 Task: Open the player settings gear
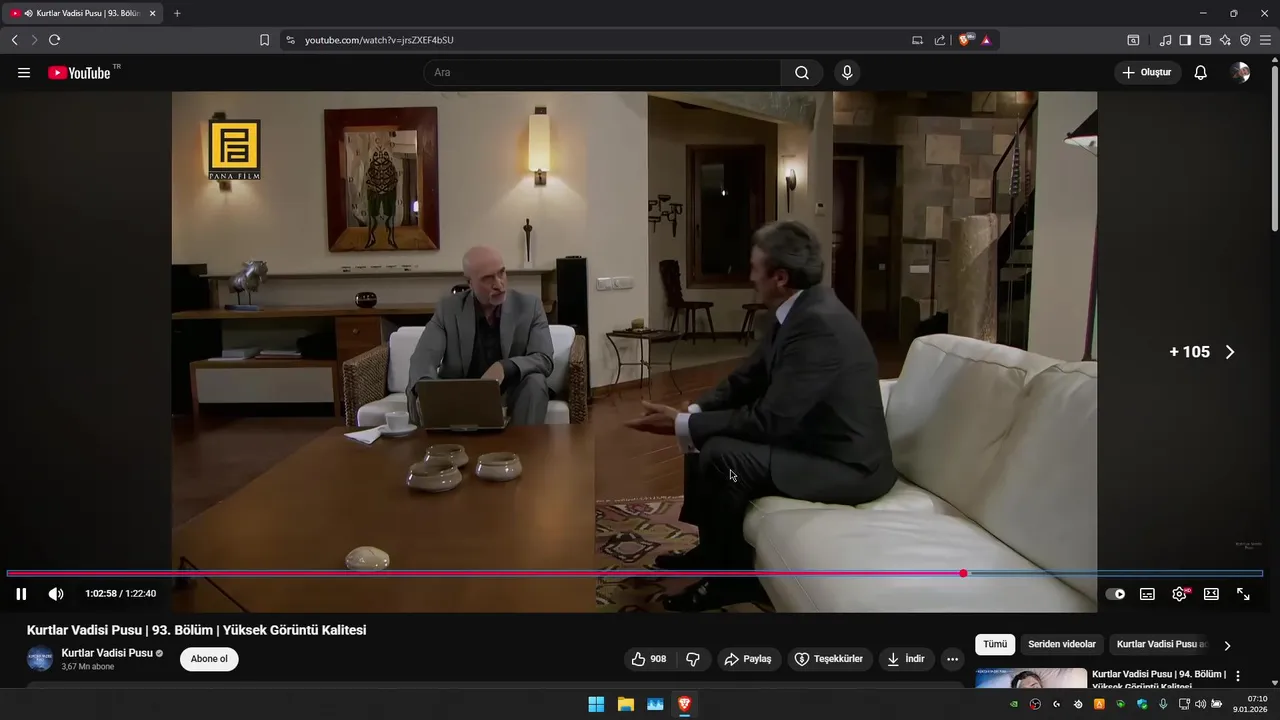coord(1180,594)
